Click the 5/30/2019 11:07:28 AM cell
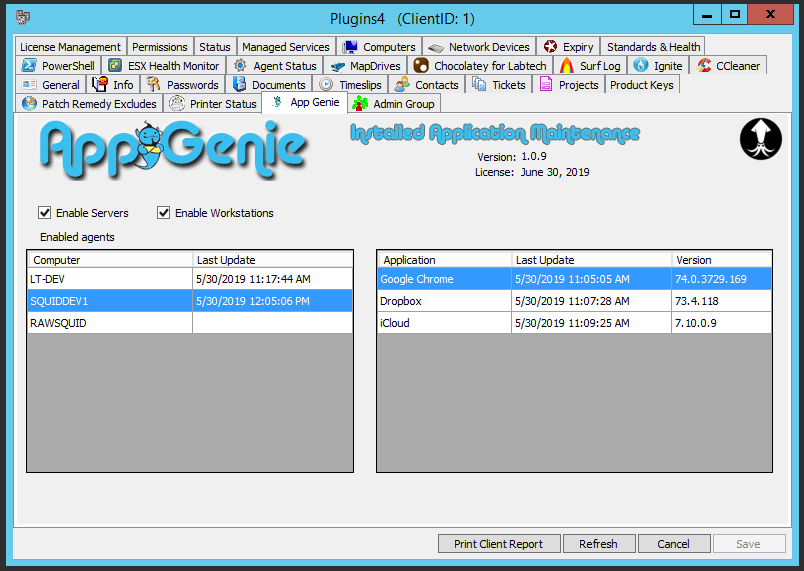This screenshot has width=804, height=571. (x=592, y=301)
